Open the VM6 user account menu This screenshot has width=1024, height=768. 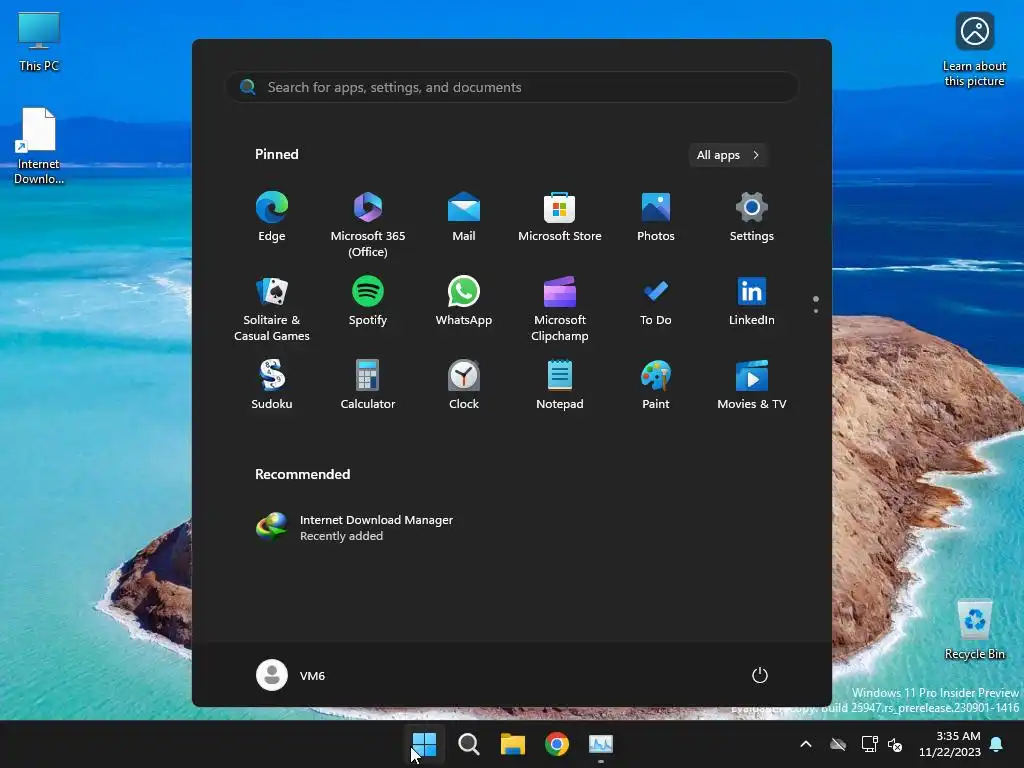[291, 675]
